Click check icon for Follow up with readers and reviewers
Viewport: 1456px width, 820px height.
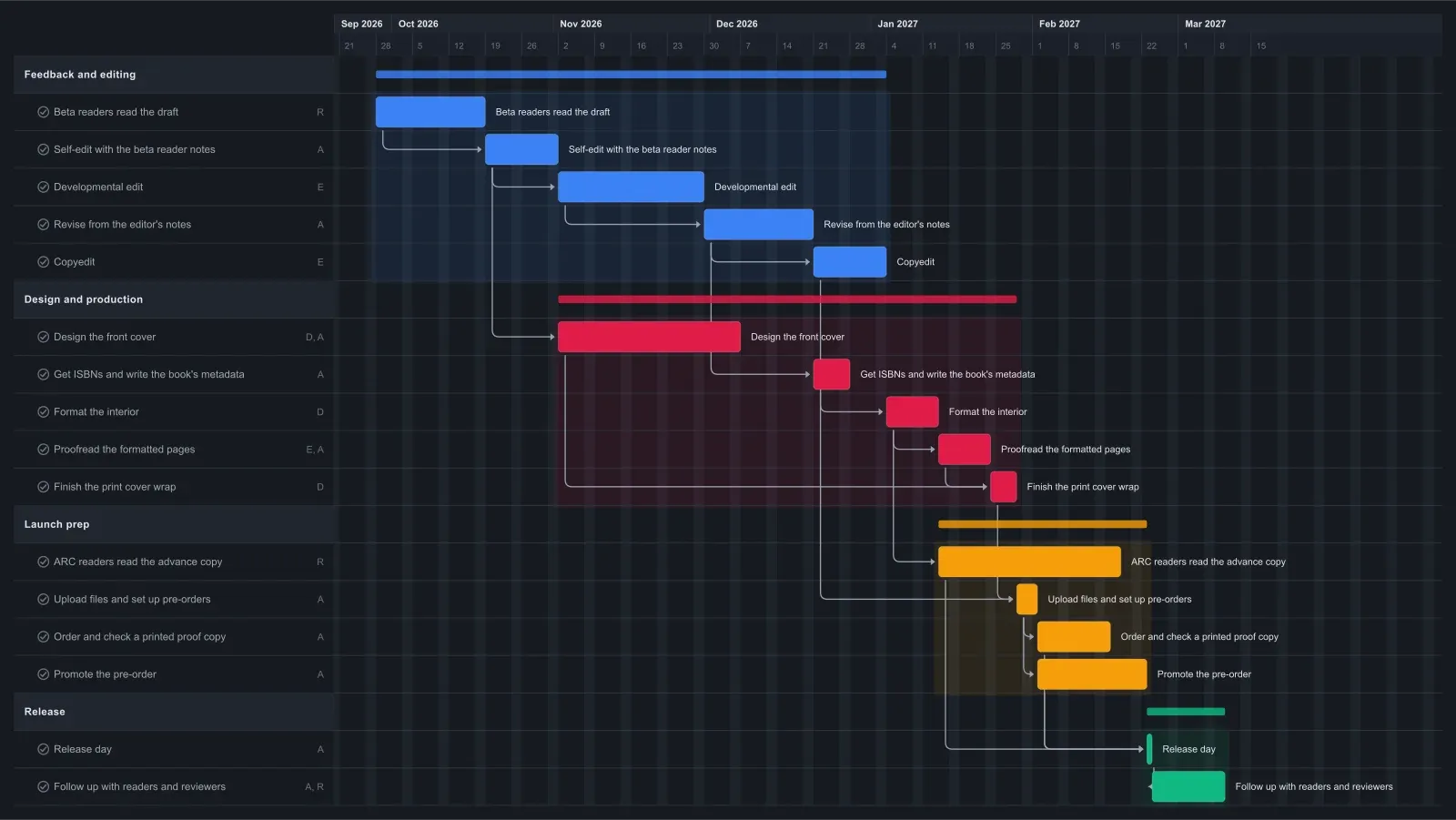tap(43, 786)
